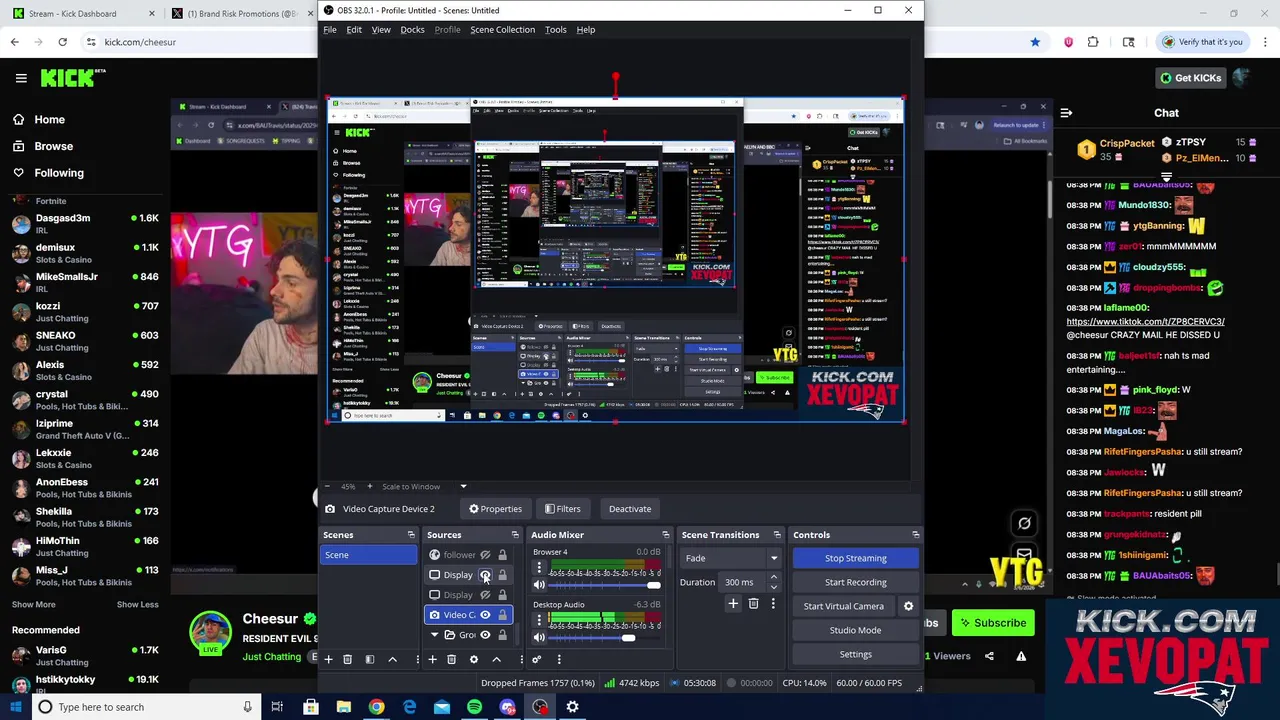This screenshot has height=720, width=1280.
Task: Remove the scene transition with trash icon
Action: 753,604
